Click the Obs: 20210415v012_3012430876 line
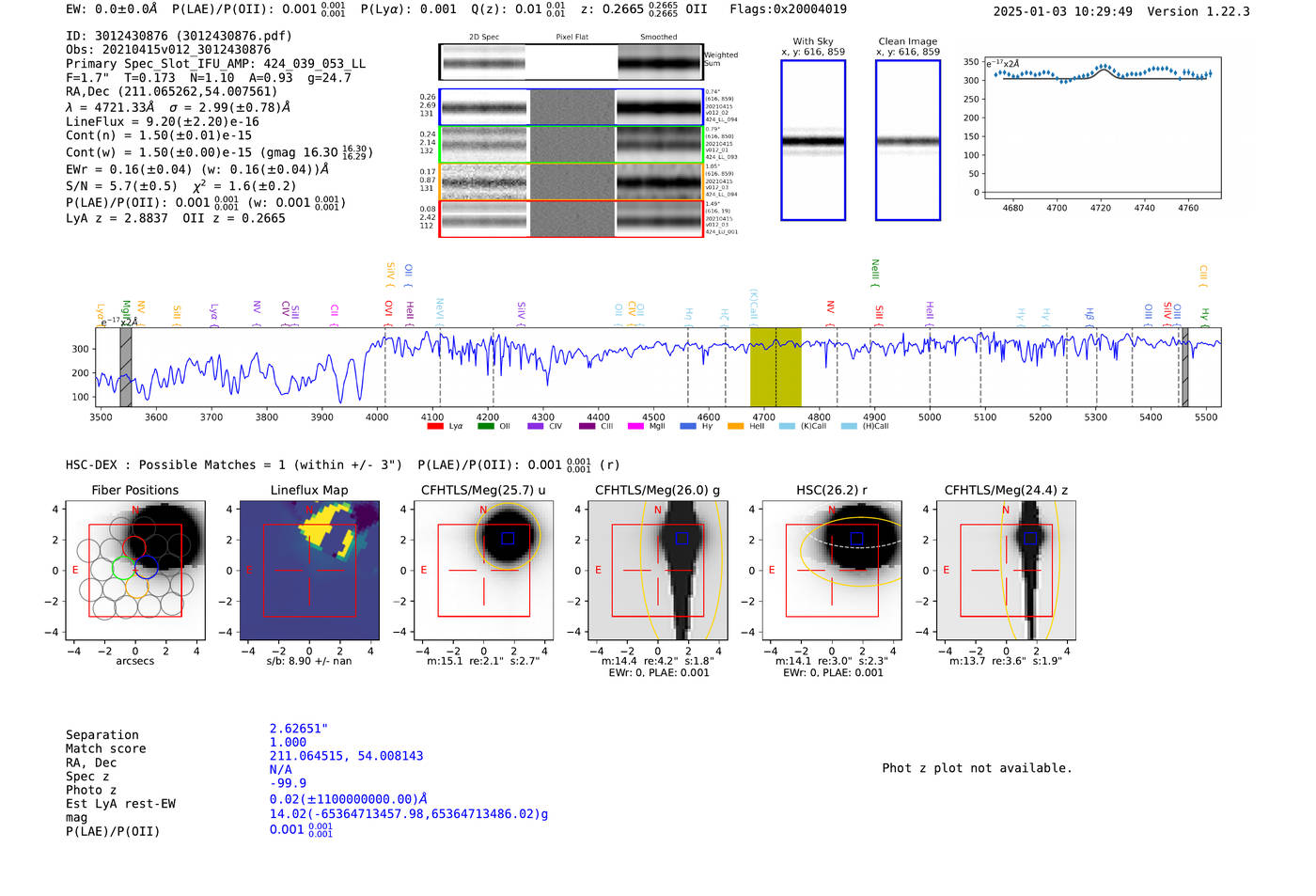The image size is (1316, 896). pyautogui.click(x=168, y=50)
